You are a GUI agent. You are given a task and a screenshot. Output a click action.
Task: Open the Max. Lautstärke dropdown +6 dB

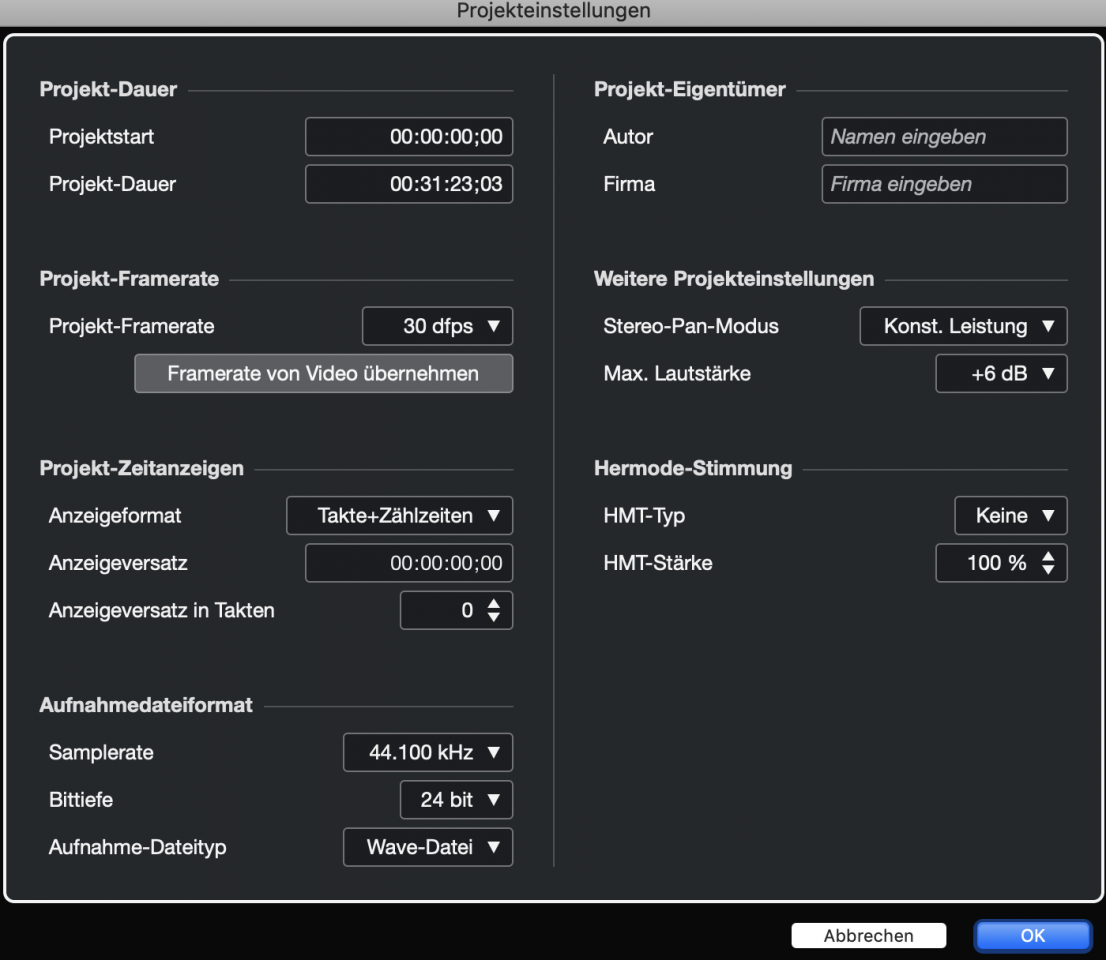pyautogui.click(x=1001, y=373)
